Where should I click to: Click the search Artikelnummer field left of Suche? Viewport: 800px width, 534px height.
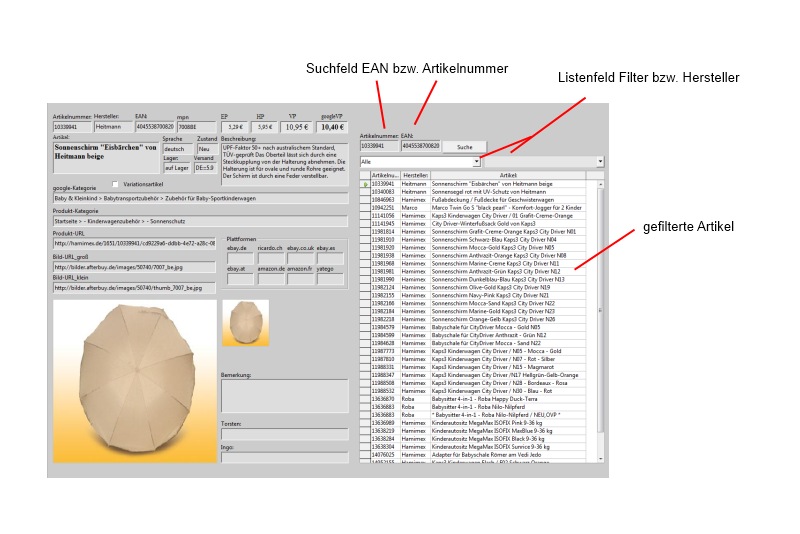click(x=379, y=146)
